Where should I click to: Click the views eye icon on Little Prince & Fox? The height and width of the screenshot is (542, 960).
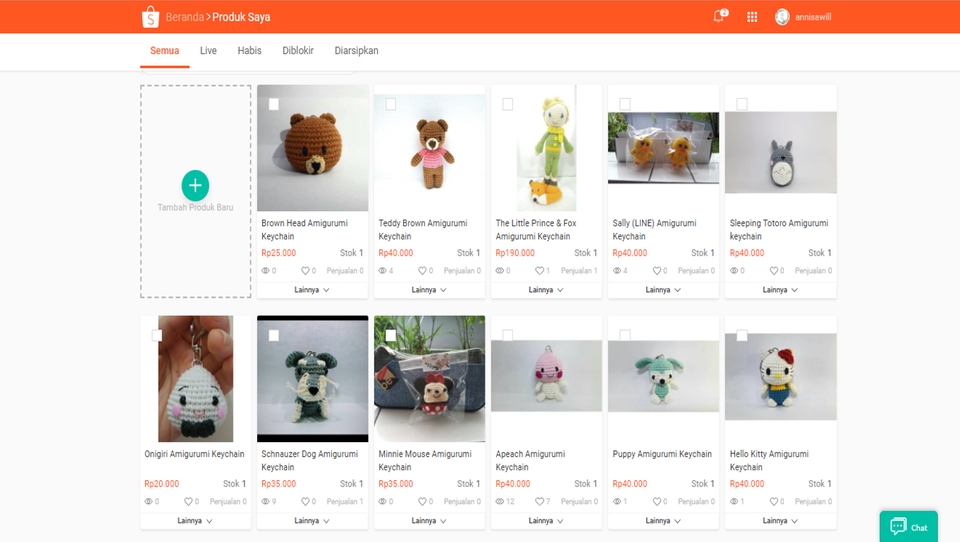pos(500,271)
